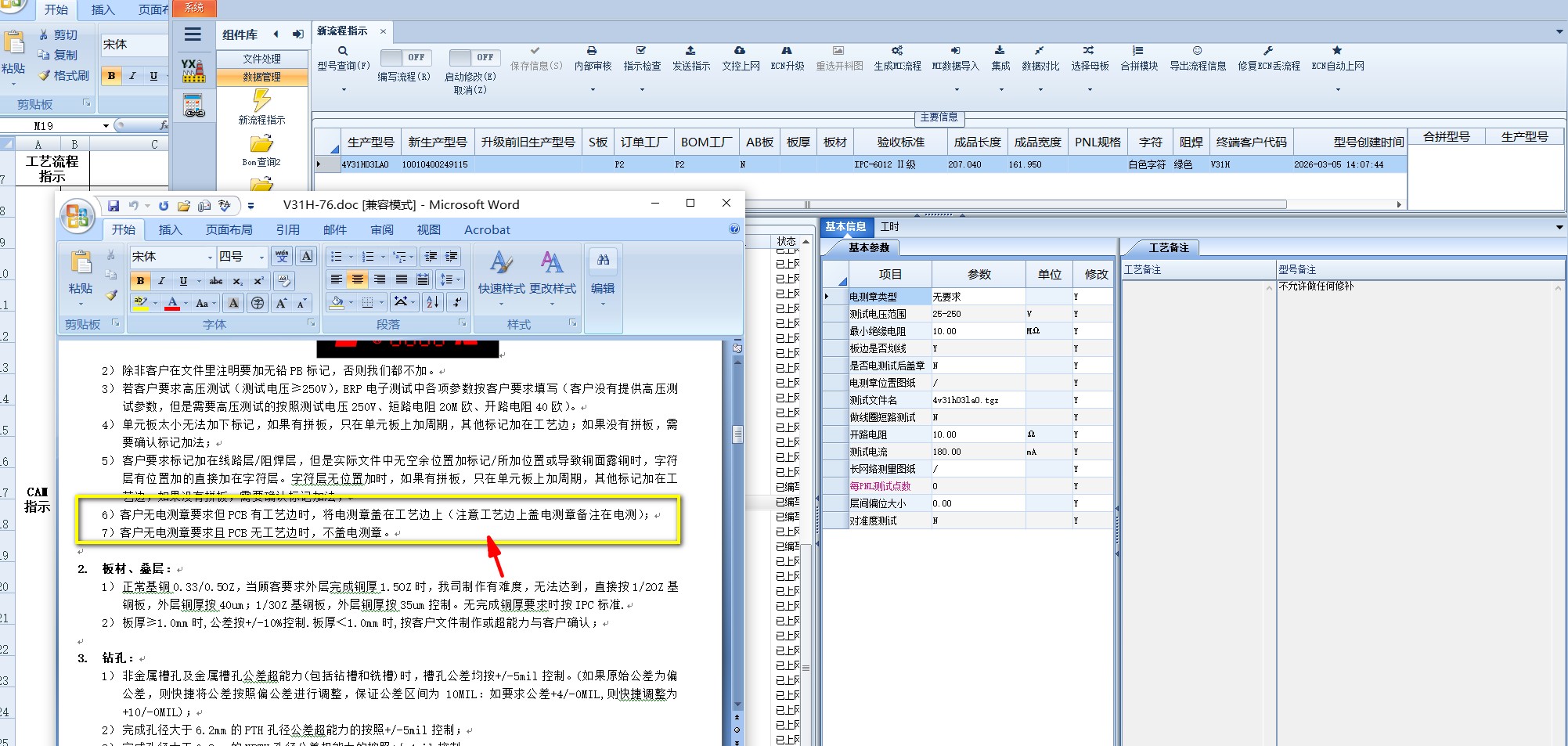
Task: Toggle Italic in Excel ribbon
Action: pos(132,76)
